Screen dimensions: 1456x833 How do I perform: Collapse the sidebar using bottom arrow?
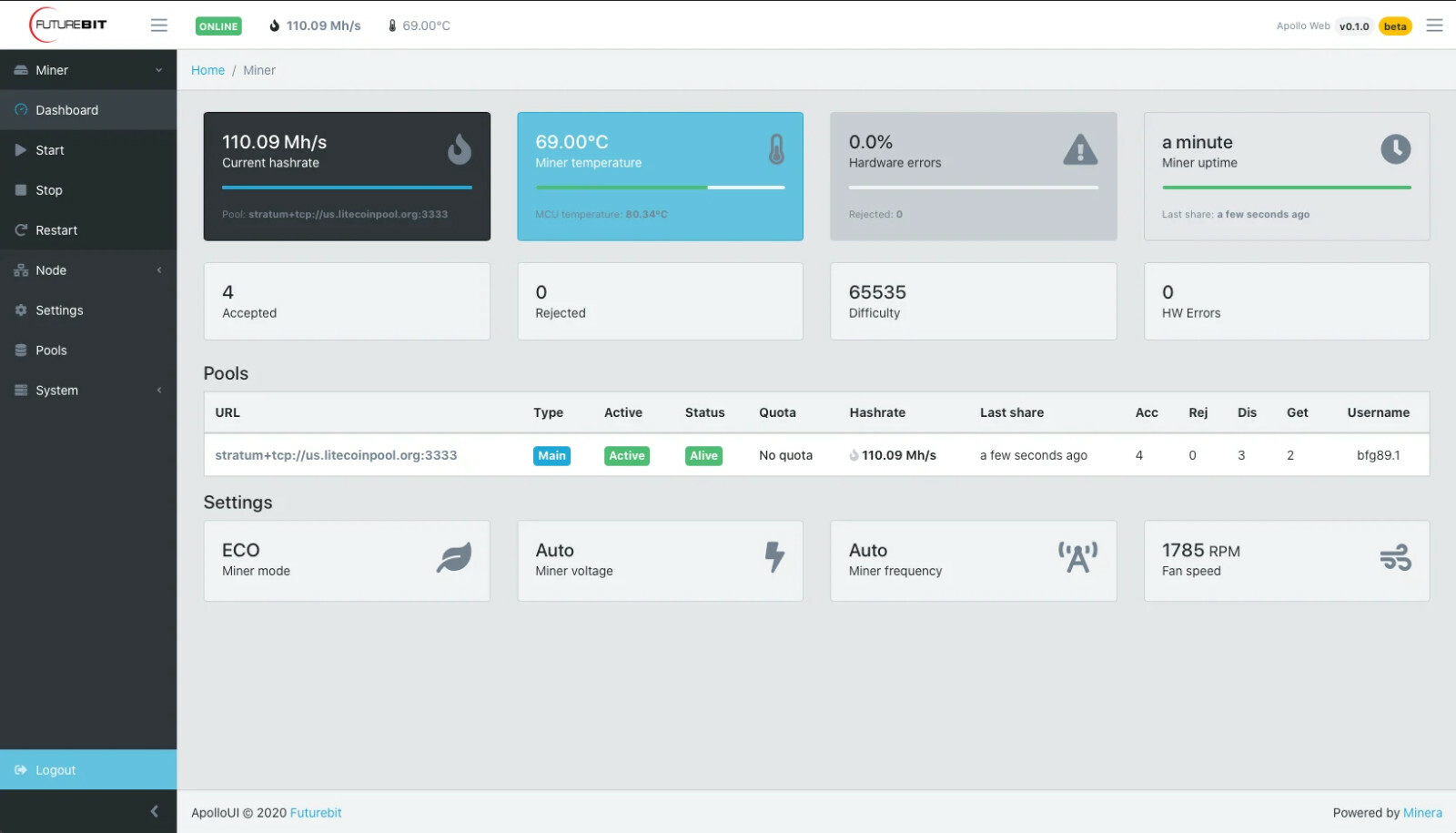(154, 811)
